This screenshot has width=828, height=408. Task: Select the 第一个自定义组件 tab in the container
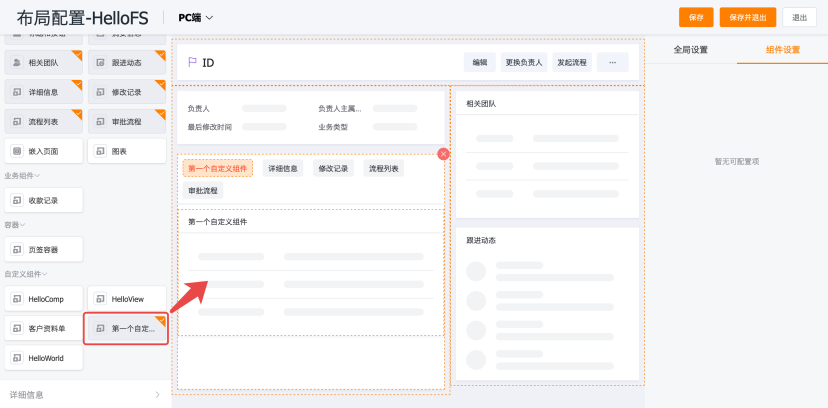pyautogui.click(x=218, y=168)
